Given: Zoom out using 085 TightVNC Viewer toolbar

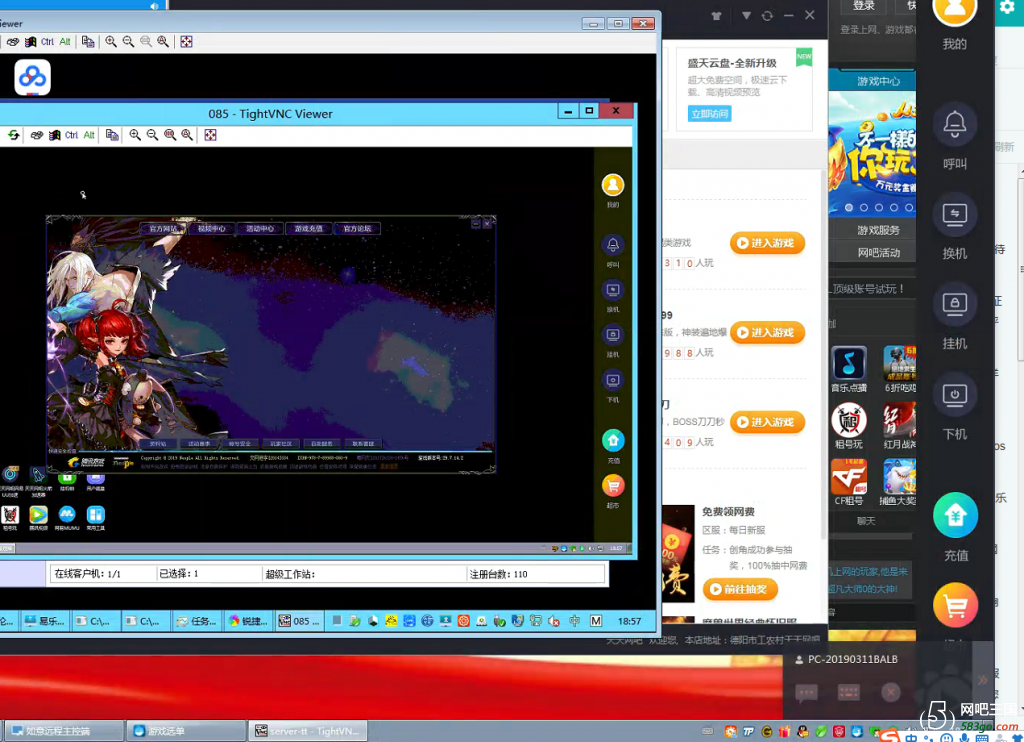Looking at the screenshot, I should (152, 135).
